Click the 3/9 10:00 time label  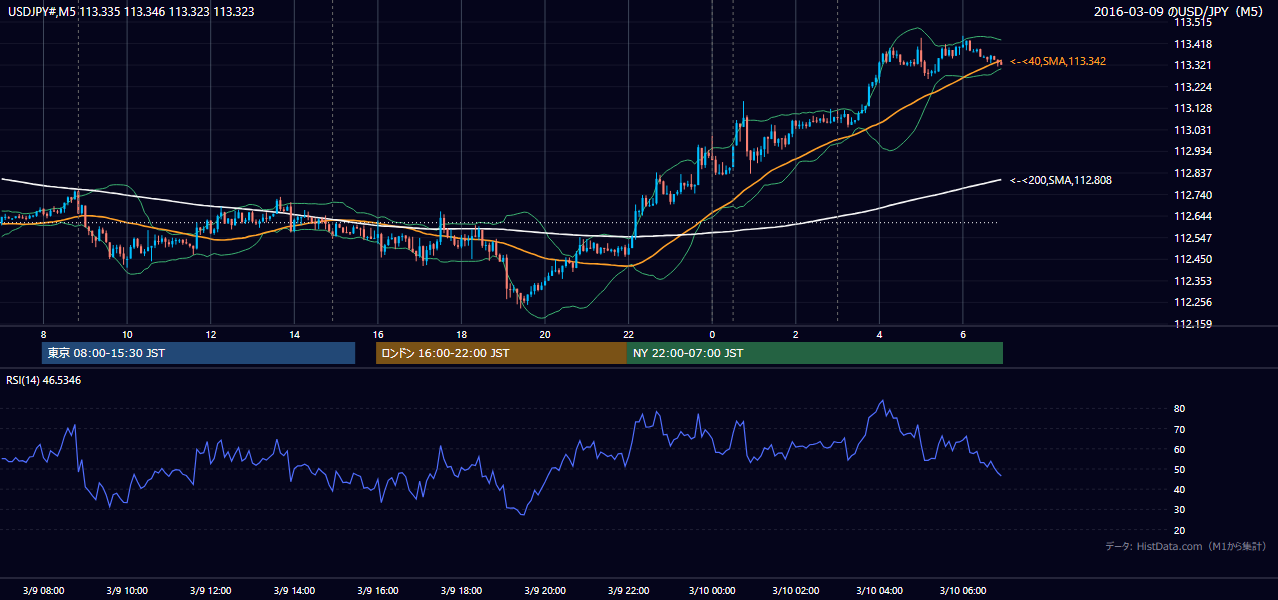[x=127, y=591]
